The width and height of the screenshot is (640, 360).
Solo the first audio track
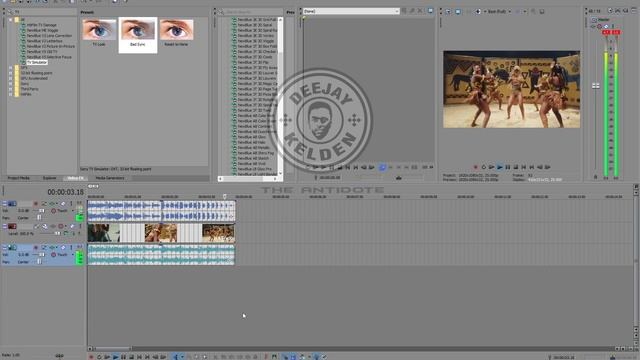pyautogui.click(x=71, y=203)
